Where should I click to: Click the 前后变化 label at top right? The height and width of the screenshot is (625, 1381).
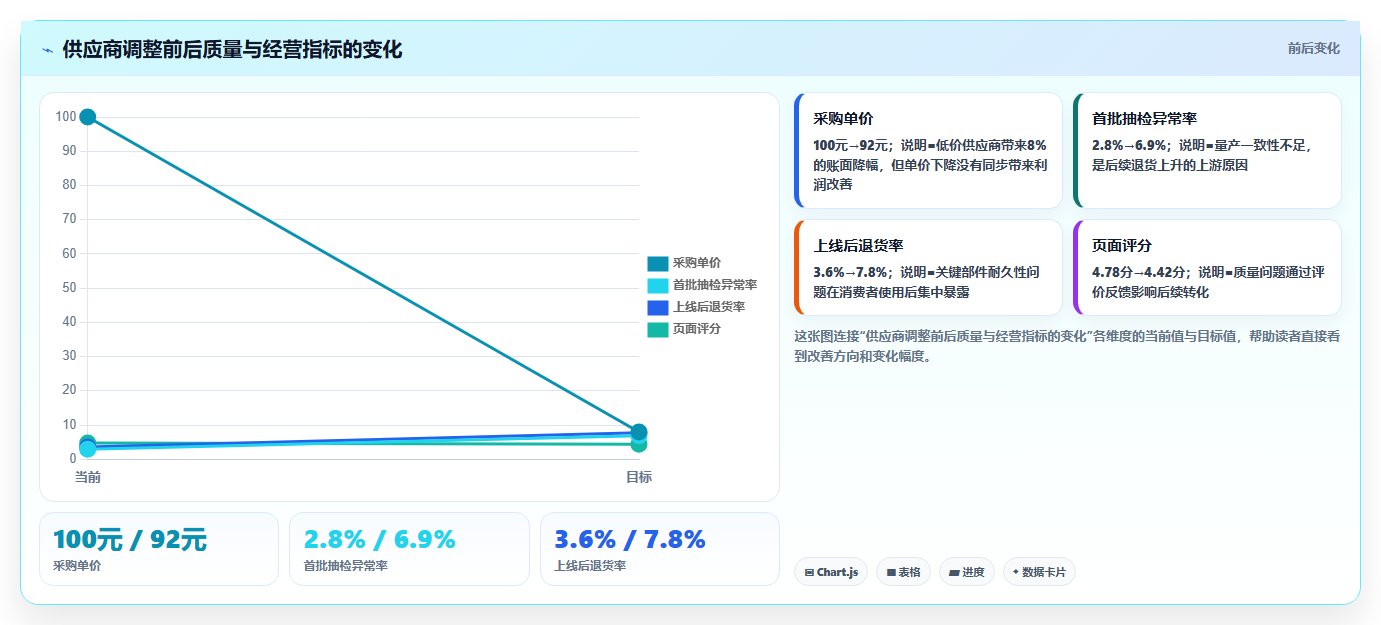pyautogui.click(x=1313, y=48)
